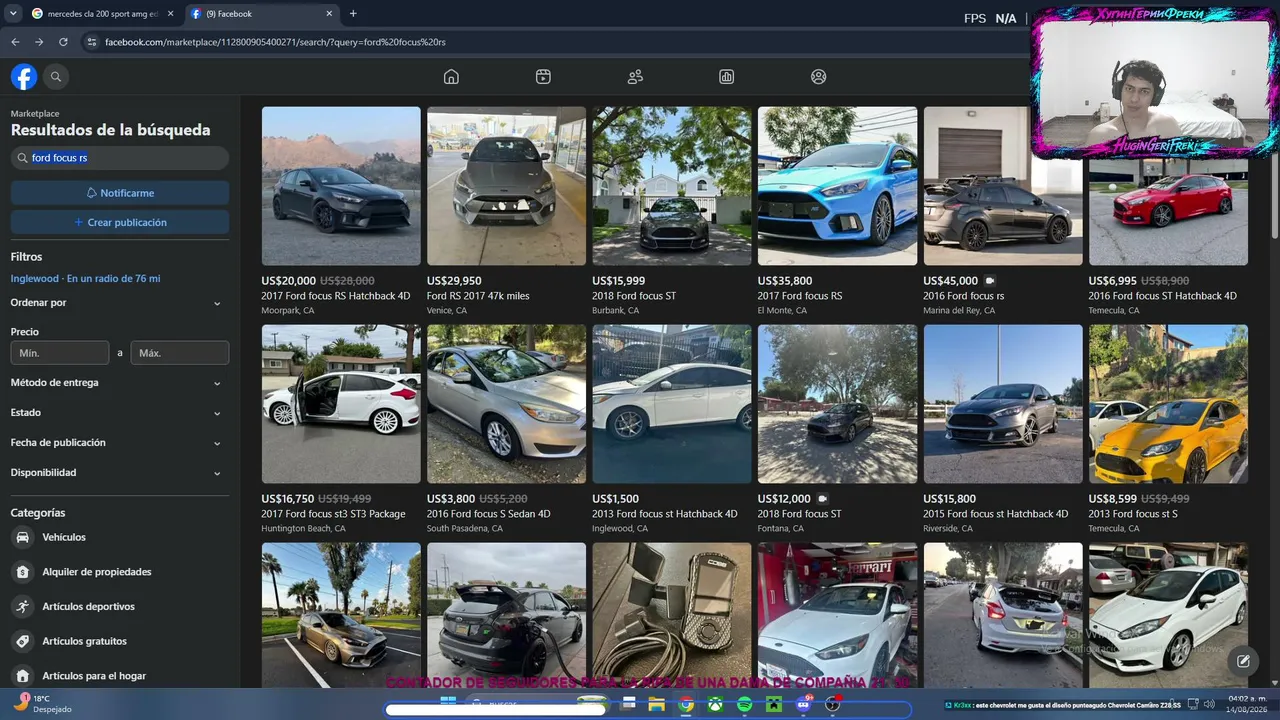
Task: Click the compose new message icon
Action: pyautogui.click(x=1243, y=661)
